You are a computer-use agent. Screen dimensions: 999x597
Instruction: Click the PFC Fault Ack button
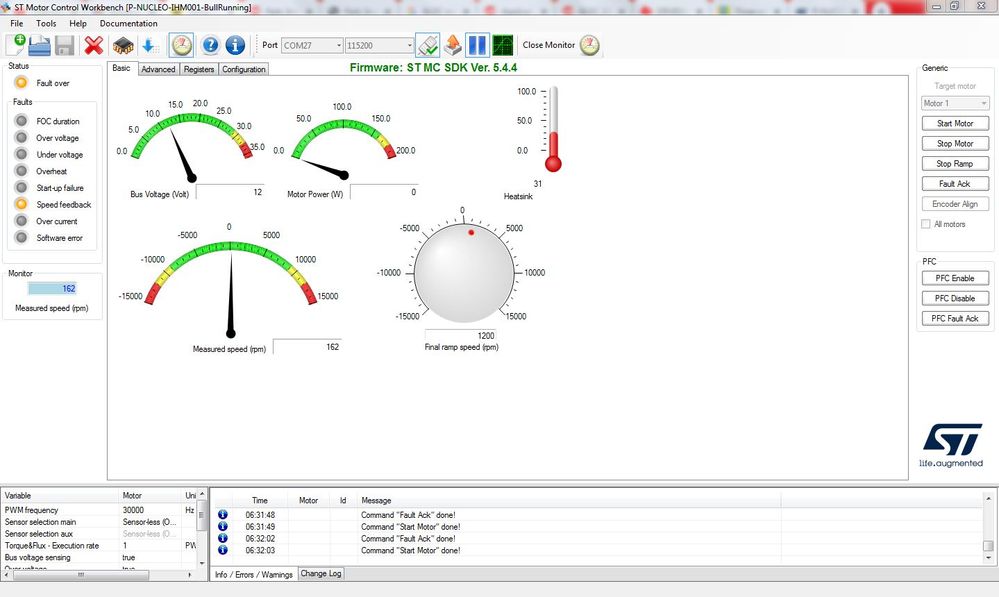955,318
